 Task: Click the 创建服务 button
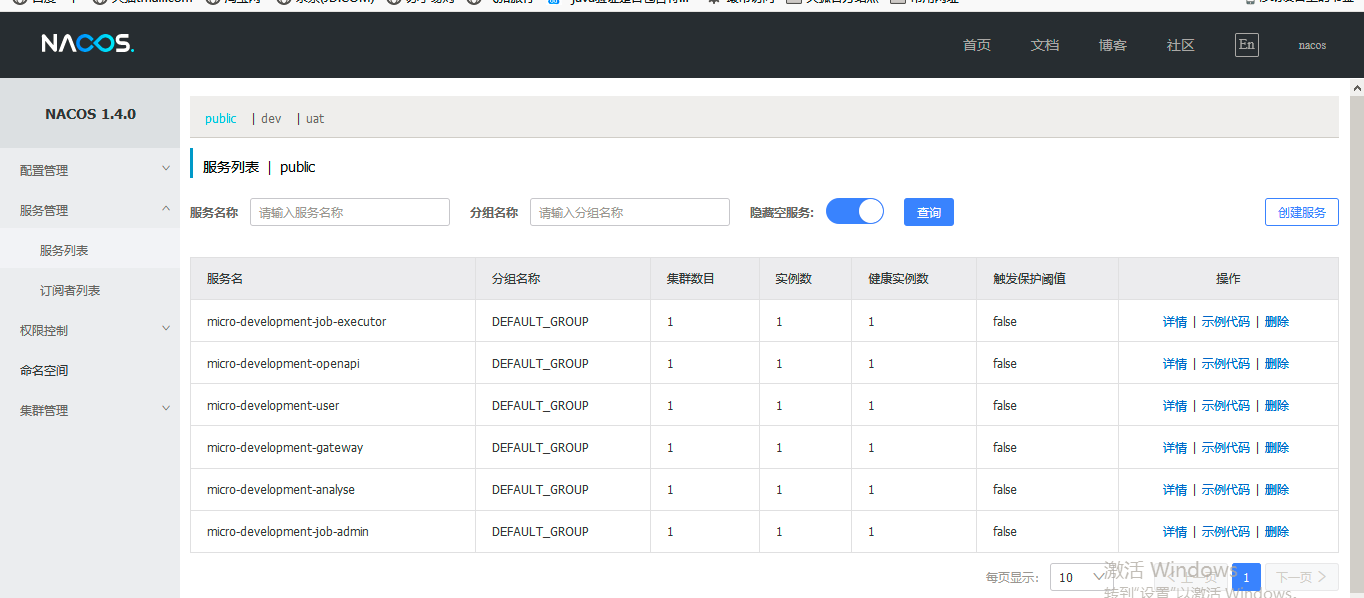click(x=1302, y=212)
